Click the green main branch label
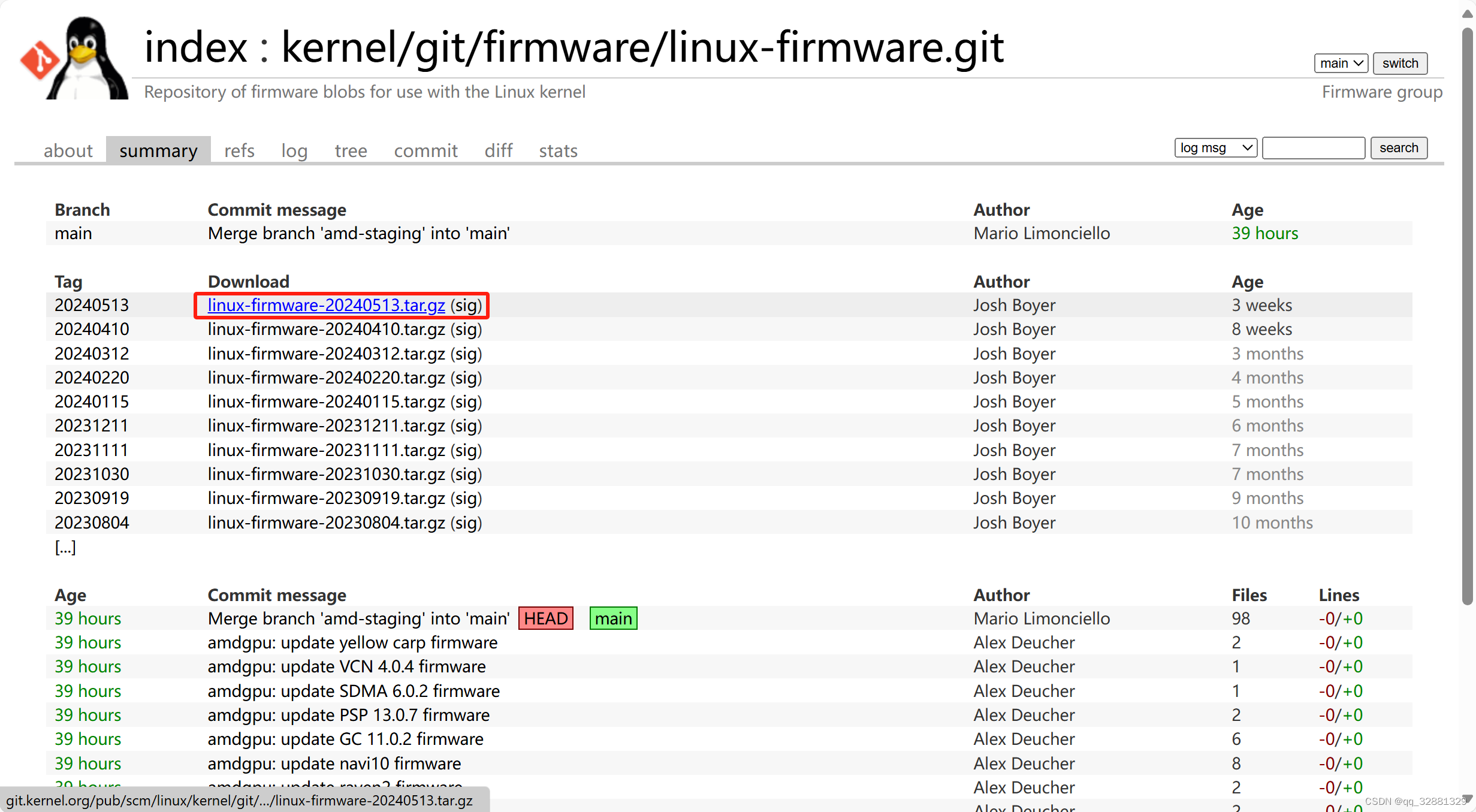1476x812 pixels. coord(613,618)
